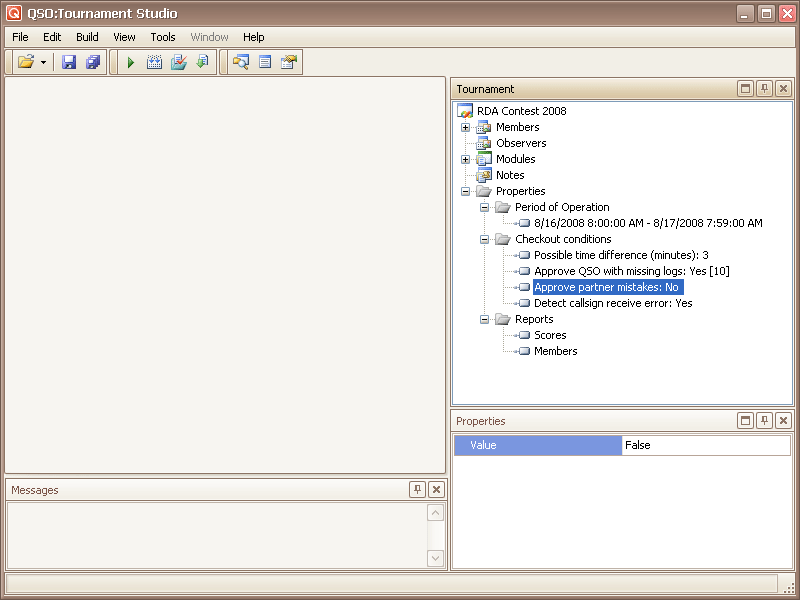Screen dimensions: 800x600
Task: Toggle the pin on the Properties panel
Action: click(764, 421)
